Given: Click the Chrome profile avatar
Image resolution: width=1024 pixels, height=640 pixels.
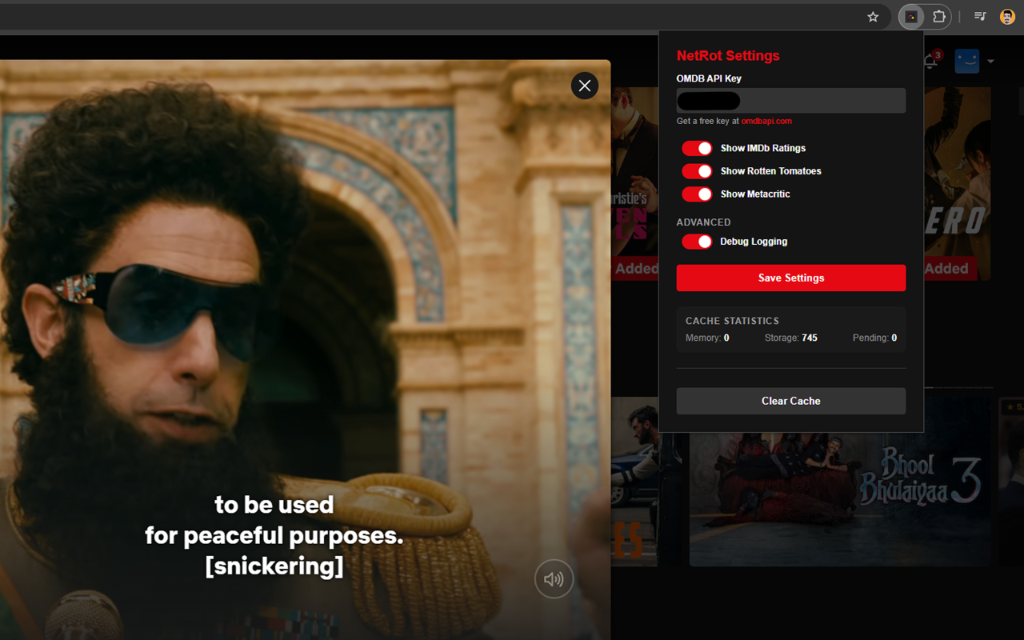Looking at the screenshot, I should click(x=1007, y=16).
